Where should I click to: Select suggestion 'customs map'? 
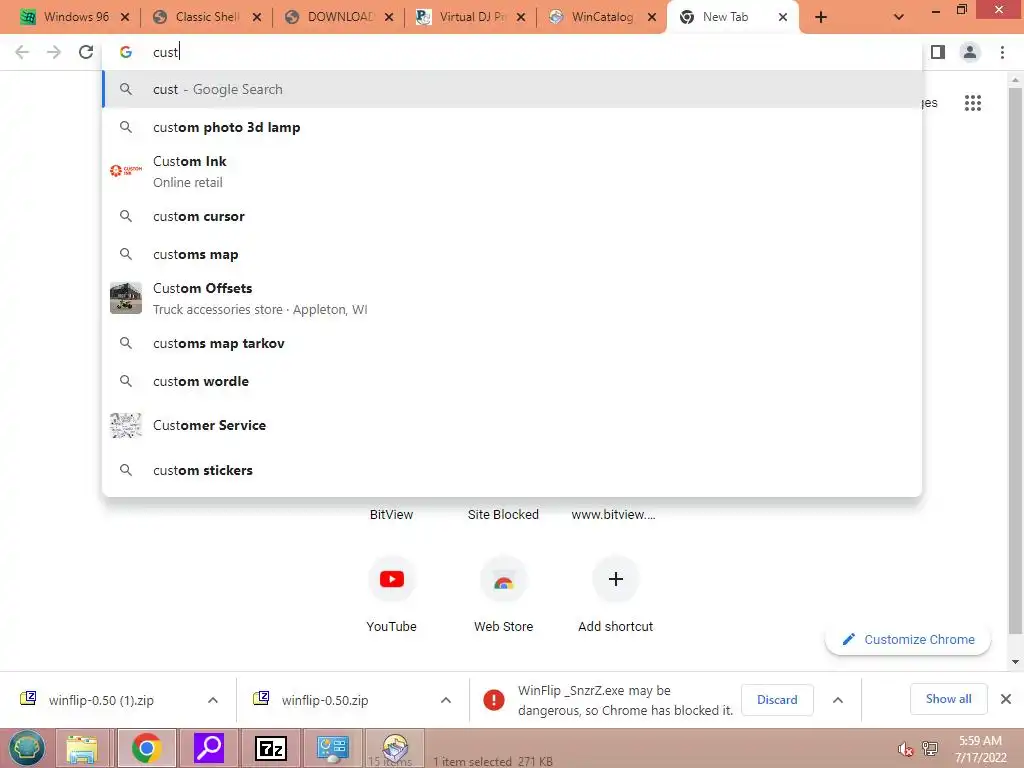512,254
